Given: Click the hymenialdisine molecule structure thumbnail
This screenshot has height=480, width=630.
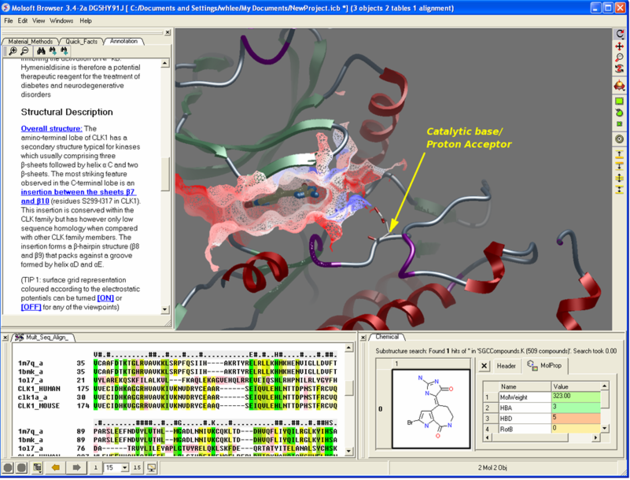Looking at the screenshot, I should coord(431,409).
